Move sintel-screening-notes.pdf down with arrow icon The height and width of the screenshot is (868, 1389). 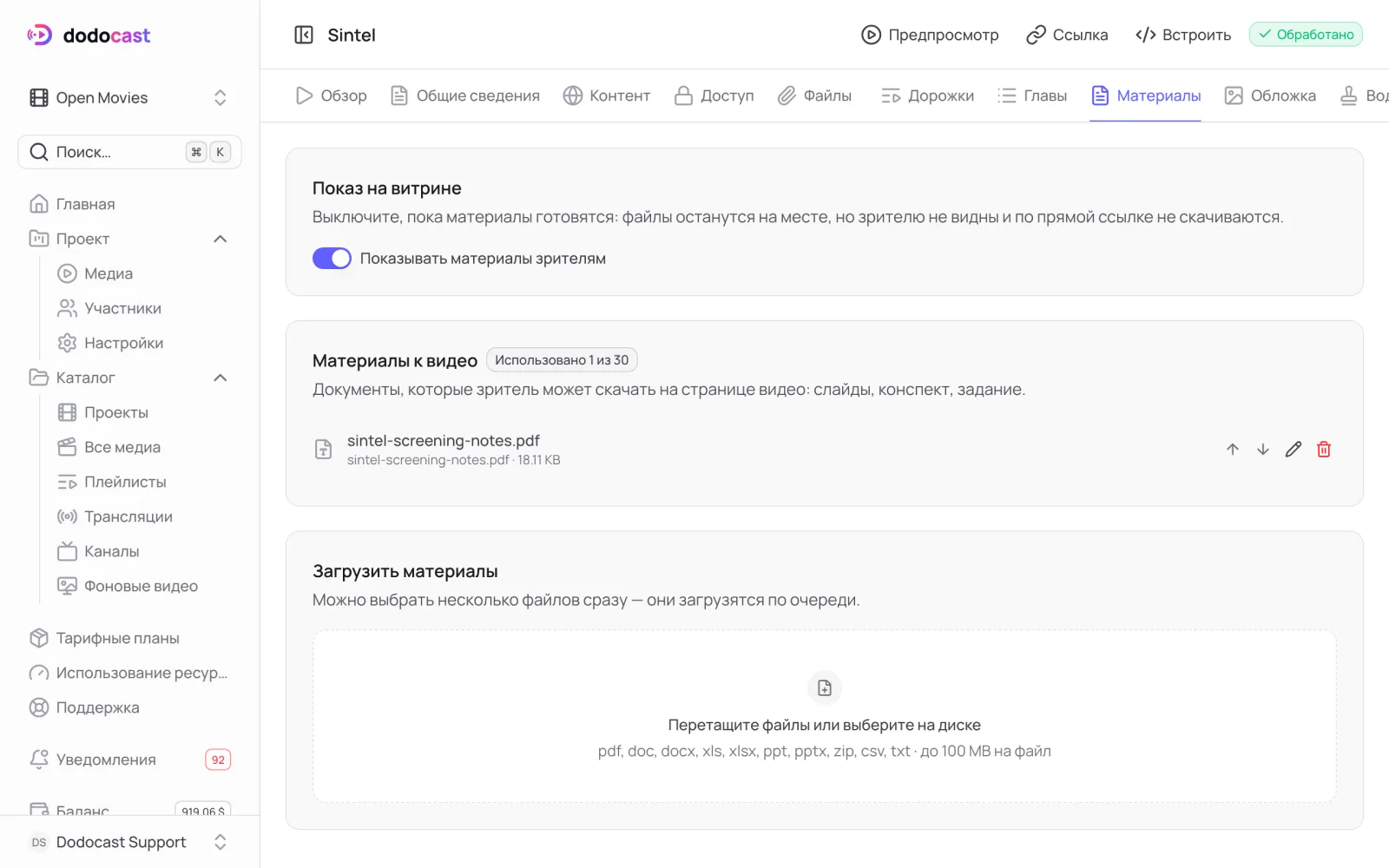[x=1263, y=449]
